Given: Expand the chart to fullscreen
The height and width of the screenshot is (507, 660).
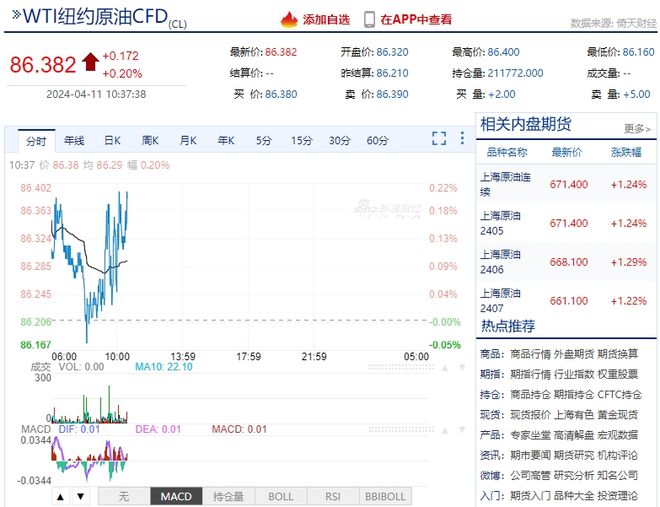Looking at the screenshot, I should (x=439, y=138).
